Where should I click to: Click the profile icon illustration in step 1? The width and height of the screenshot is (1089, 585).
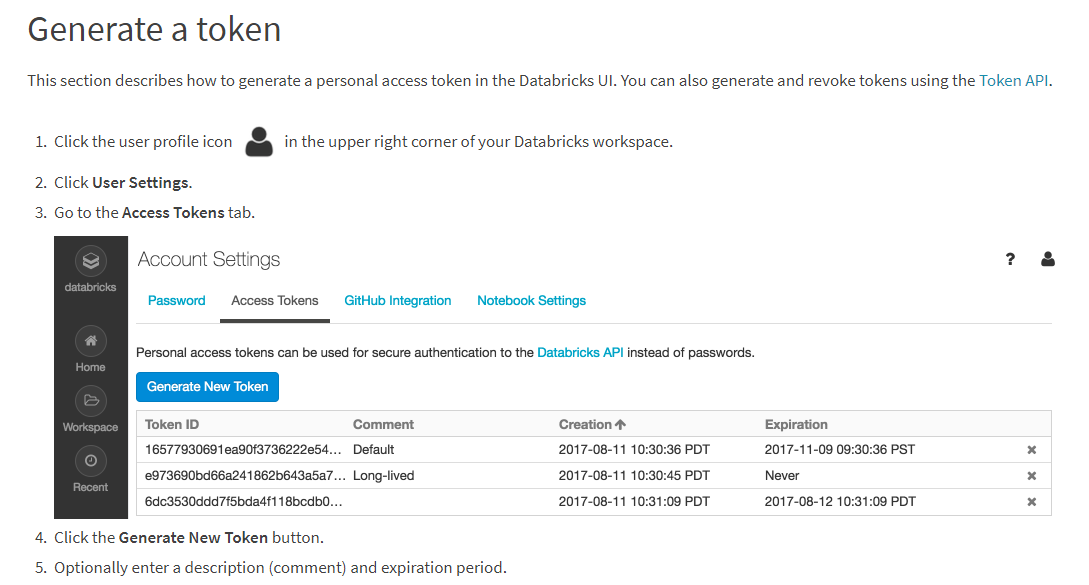click(x=259, y=142)
